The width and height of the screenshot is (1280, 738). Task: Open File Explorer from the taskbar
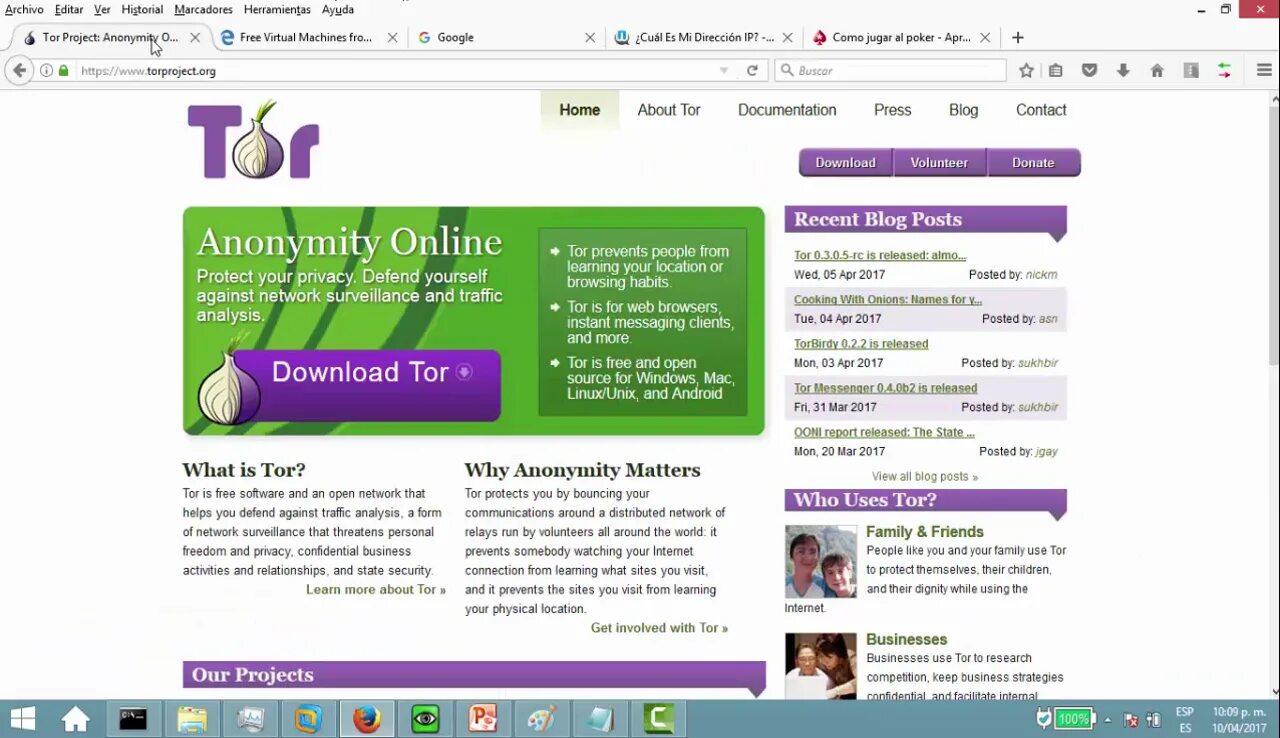tap(192, 719)
